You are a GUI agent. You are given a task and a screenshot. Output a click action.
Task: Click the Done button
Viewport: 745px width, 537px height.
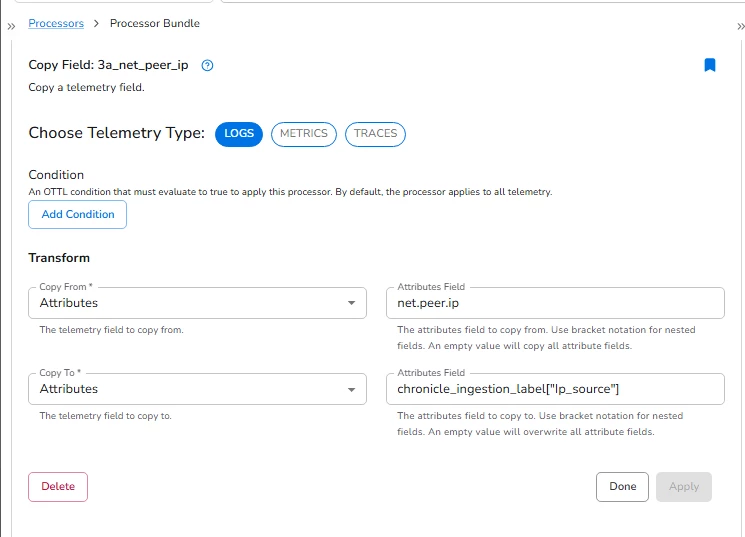tap(622, 487)
